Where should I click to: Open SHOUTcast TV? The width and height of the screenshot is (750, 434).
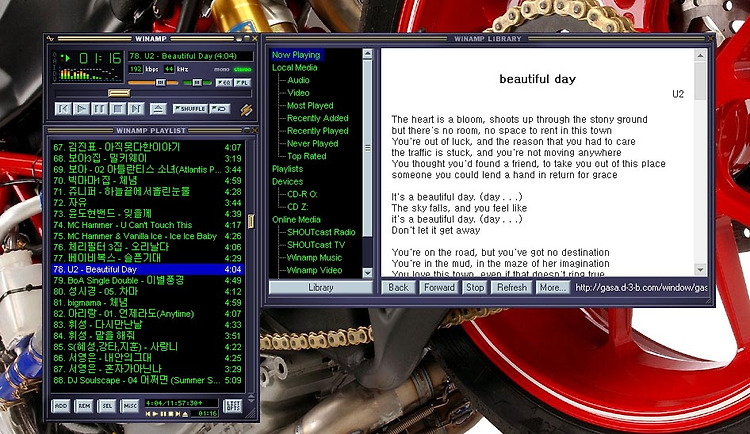316,245
